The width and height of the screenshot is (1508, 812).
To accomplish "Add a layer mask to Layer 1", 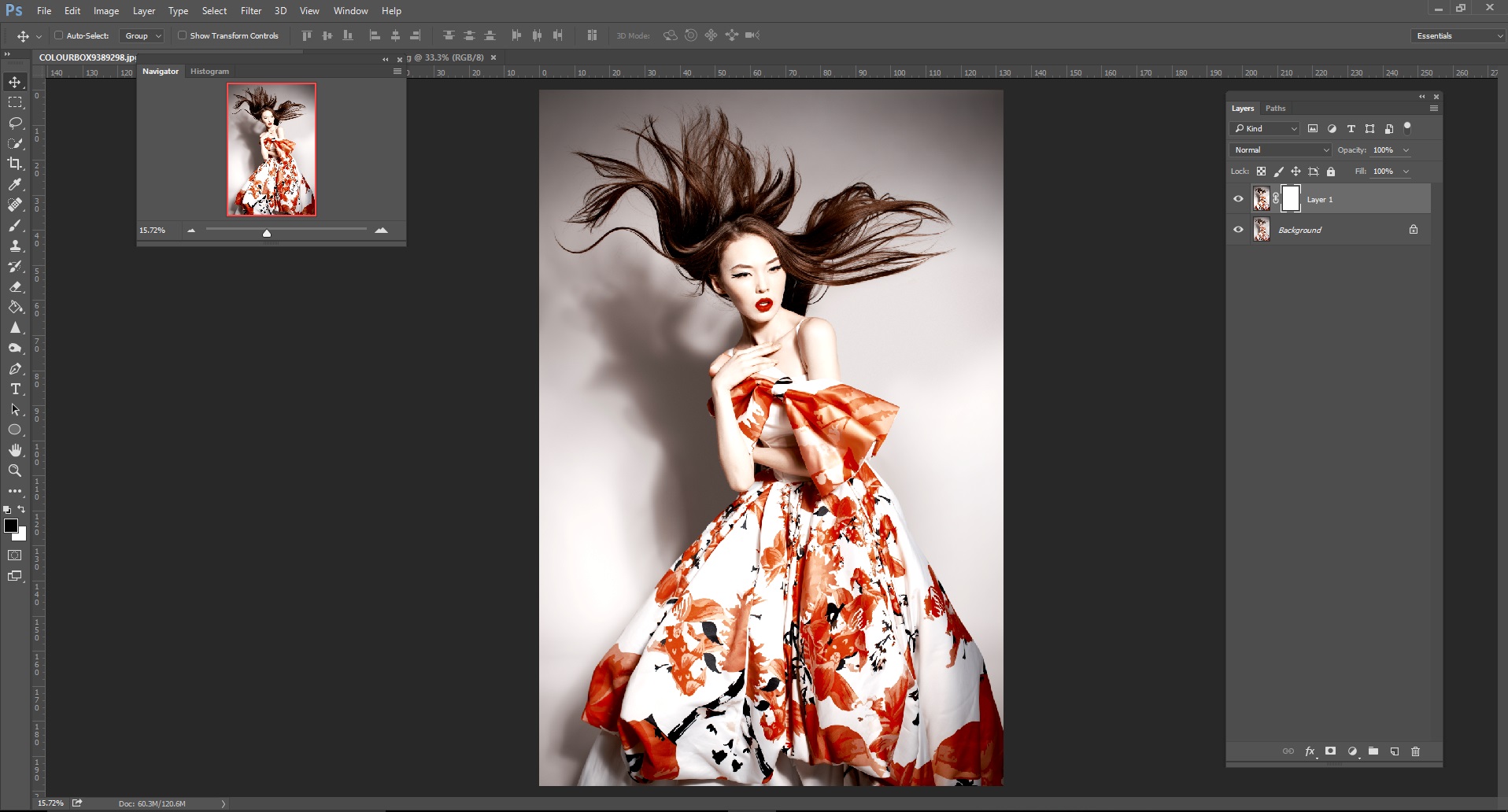I will point(1329,751).
